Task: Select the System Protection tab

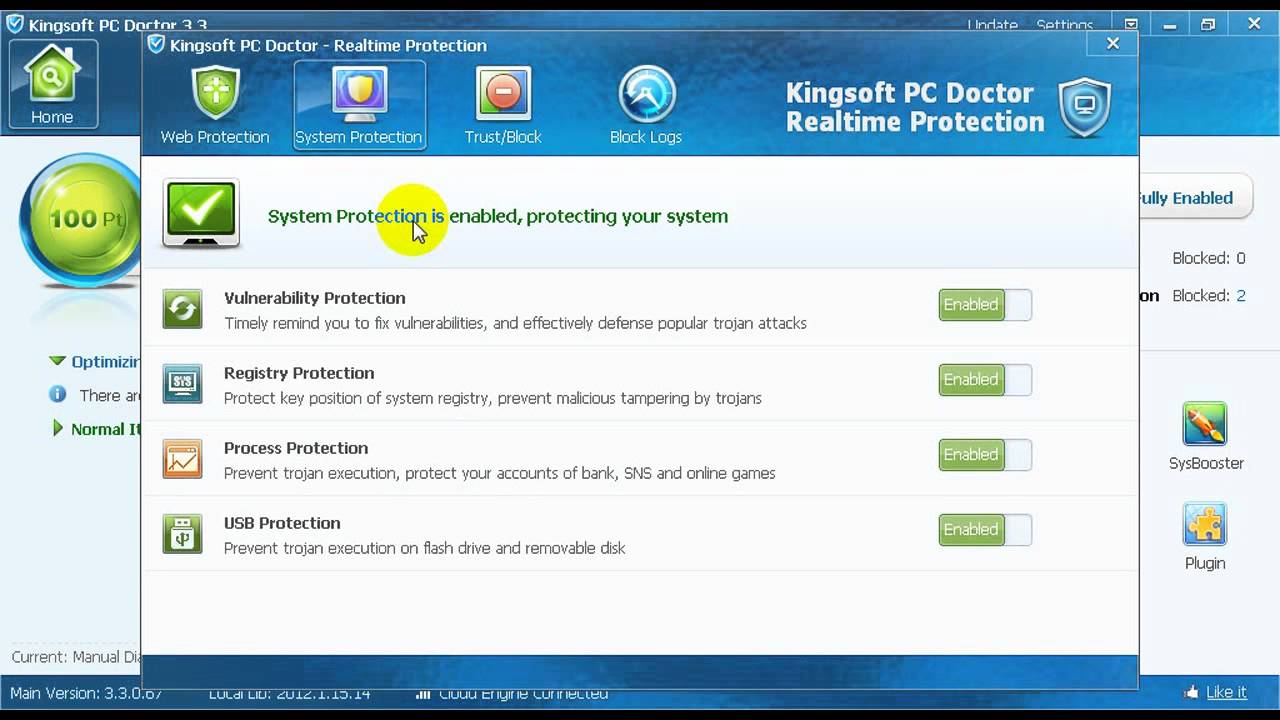Action: (x=359, y=106)
